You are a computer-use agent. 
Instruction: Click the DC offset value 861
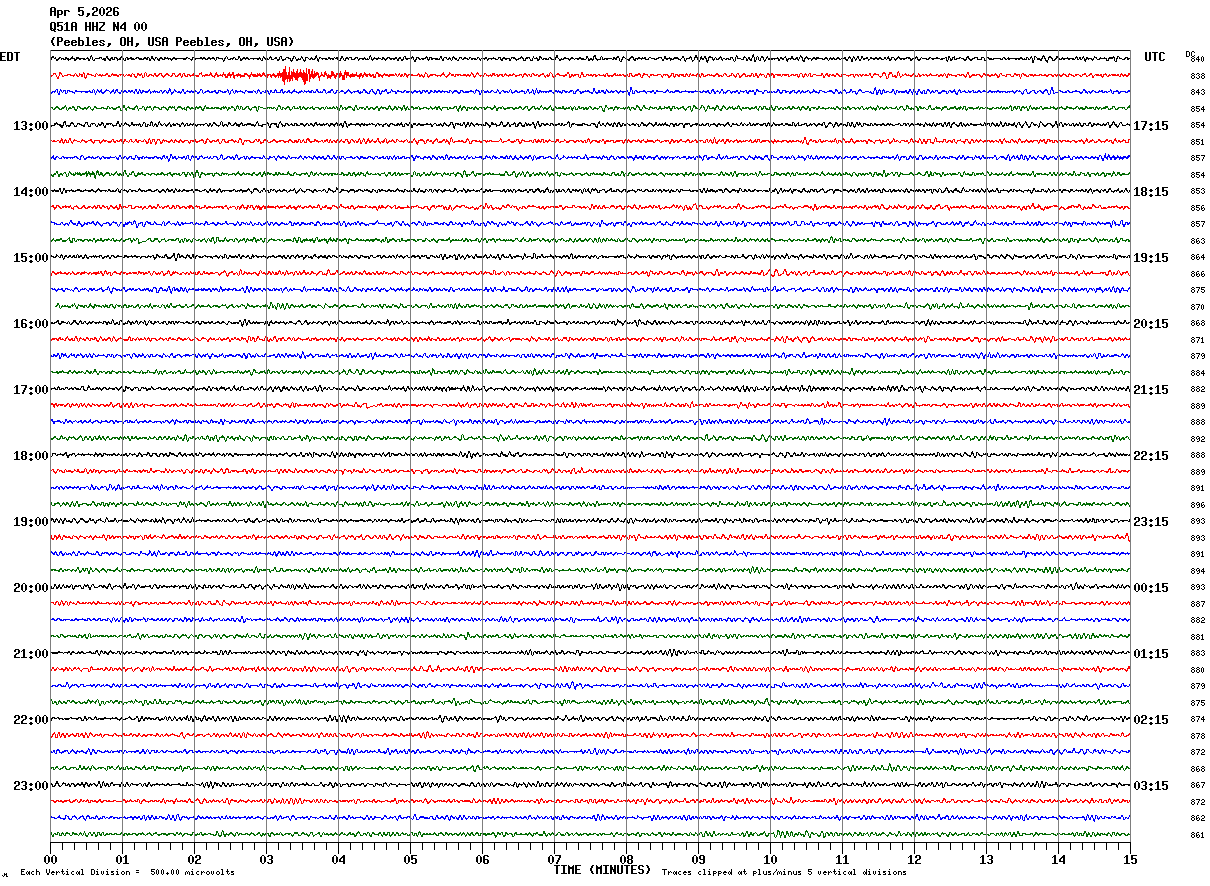pos(1197,835)
